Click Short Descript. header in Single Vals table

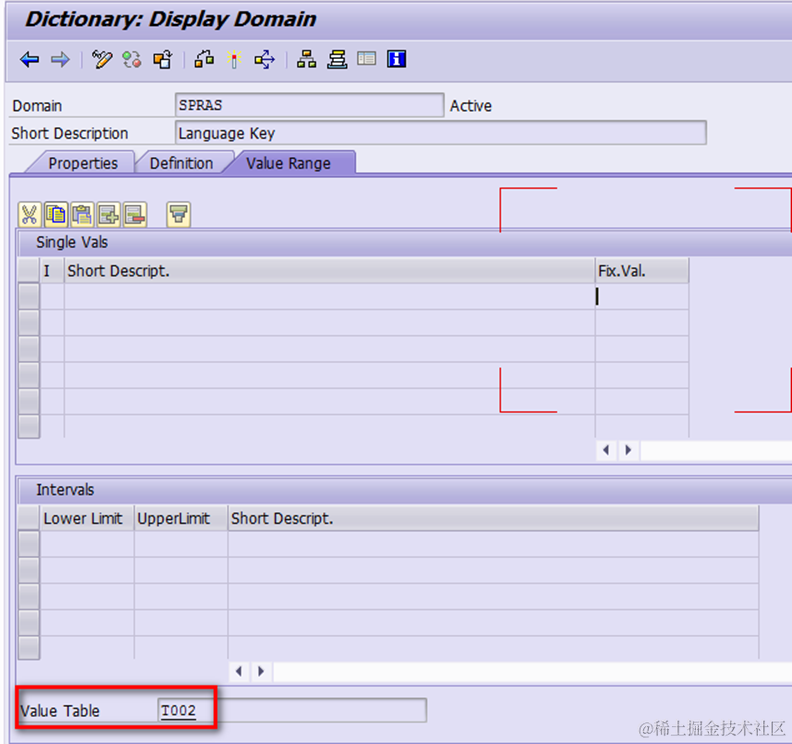329,271
